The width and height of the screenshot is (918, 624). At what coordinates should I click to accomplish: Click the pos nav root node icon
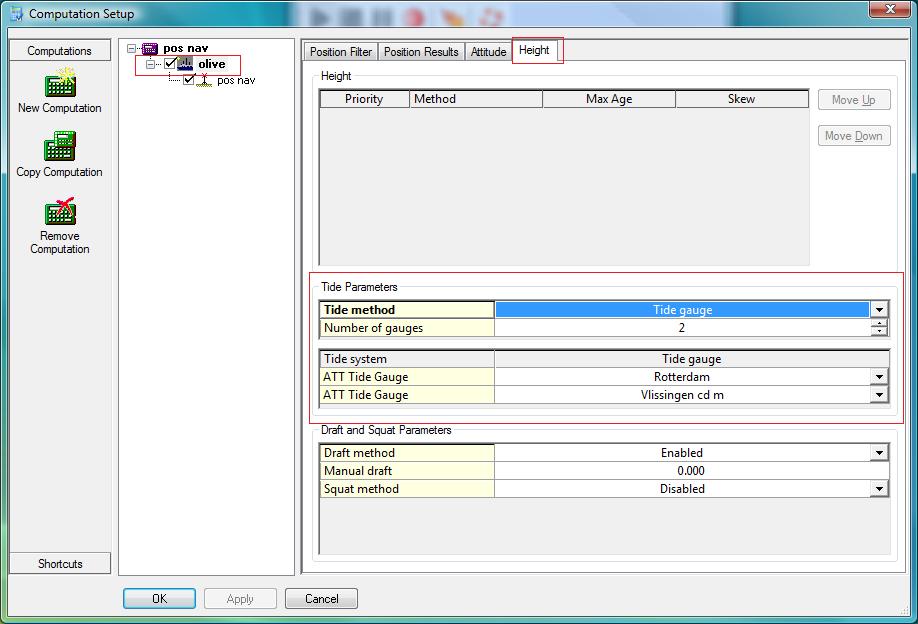coord(150,48)
